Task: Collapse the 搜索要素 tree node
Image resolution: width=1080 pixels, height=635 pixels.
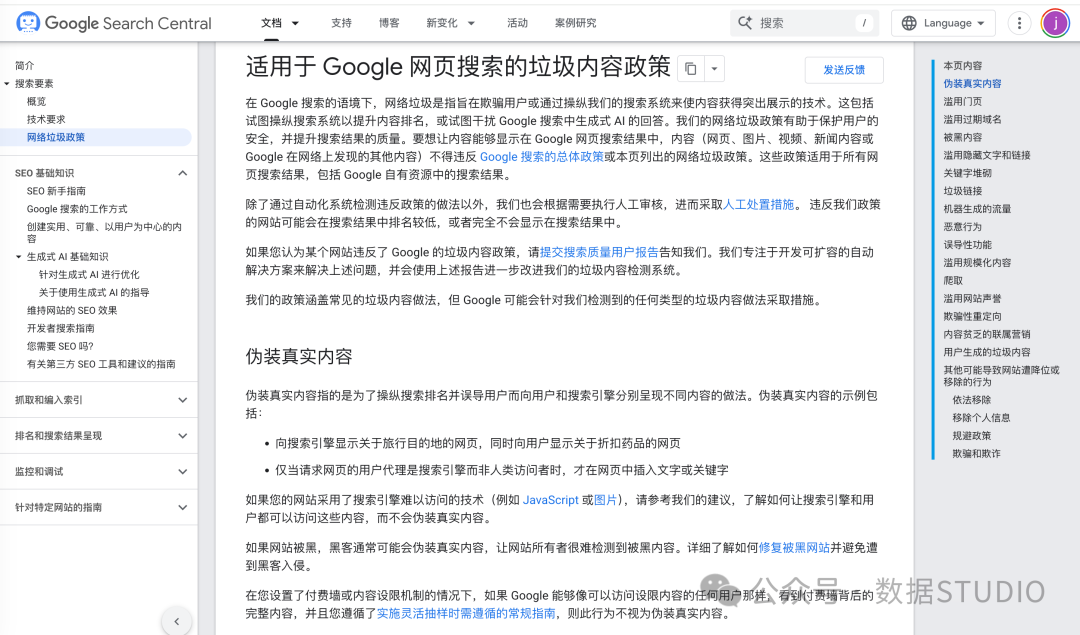Action: tap(7, 83)
